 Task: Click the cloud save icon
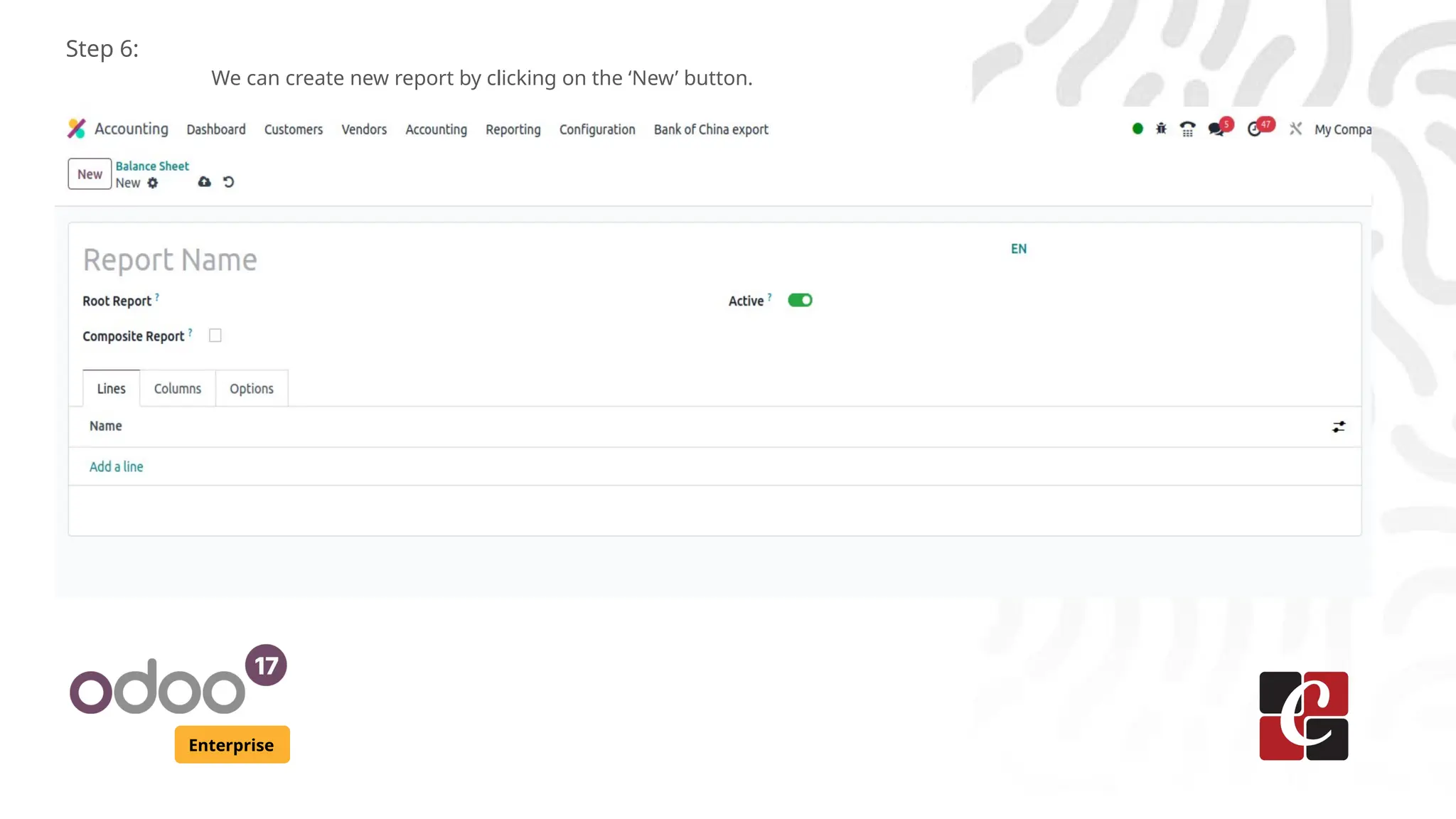[x=205, y=182]
